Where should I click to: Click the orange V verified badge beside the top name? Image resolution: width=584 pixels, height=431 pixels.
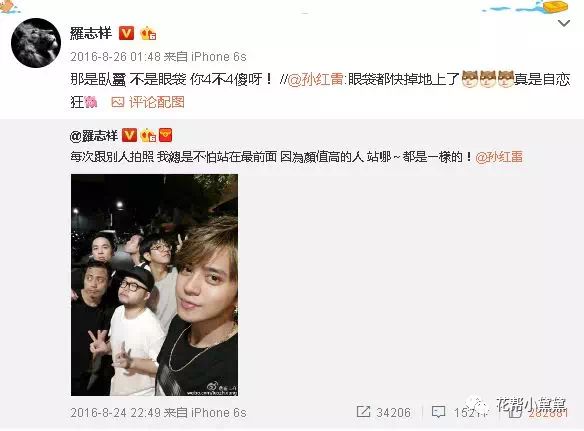[126, 33]
